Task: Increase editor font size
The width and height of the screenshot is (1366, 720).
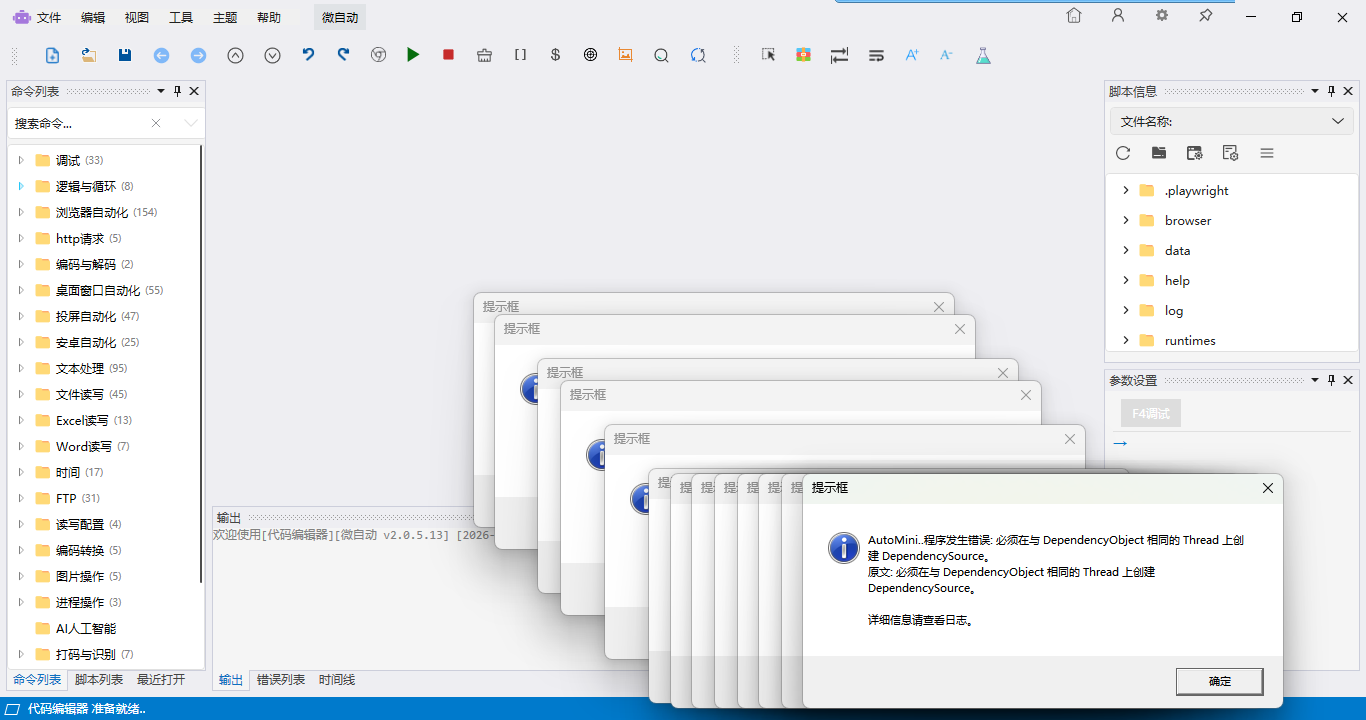Action: click(912, 55)
